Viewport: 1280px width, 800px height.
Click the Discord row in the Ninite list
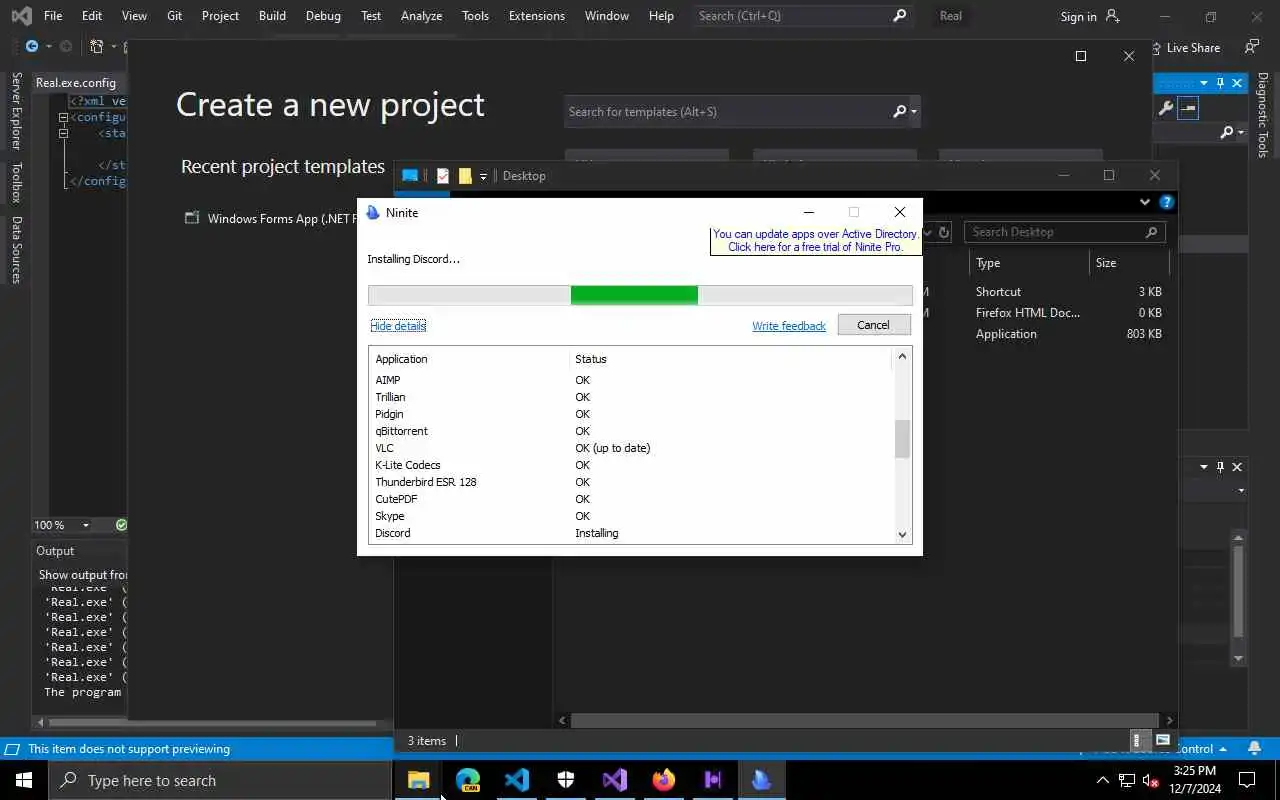point(632,533)
